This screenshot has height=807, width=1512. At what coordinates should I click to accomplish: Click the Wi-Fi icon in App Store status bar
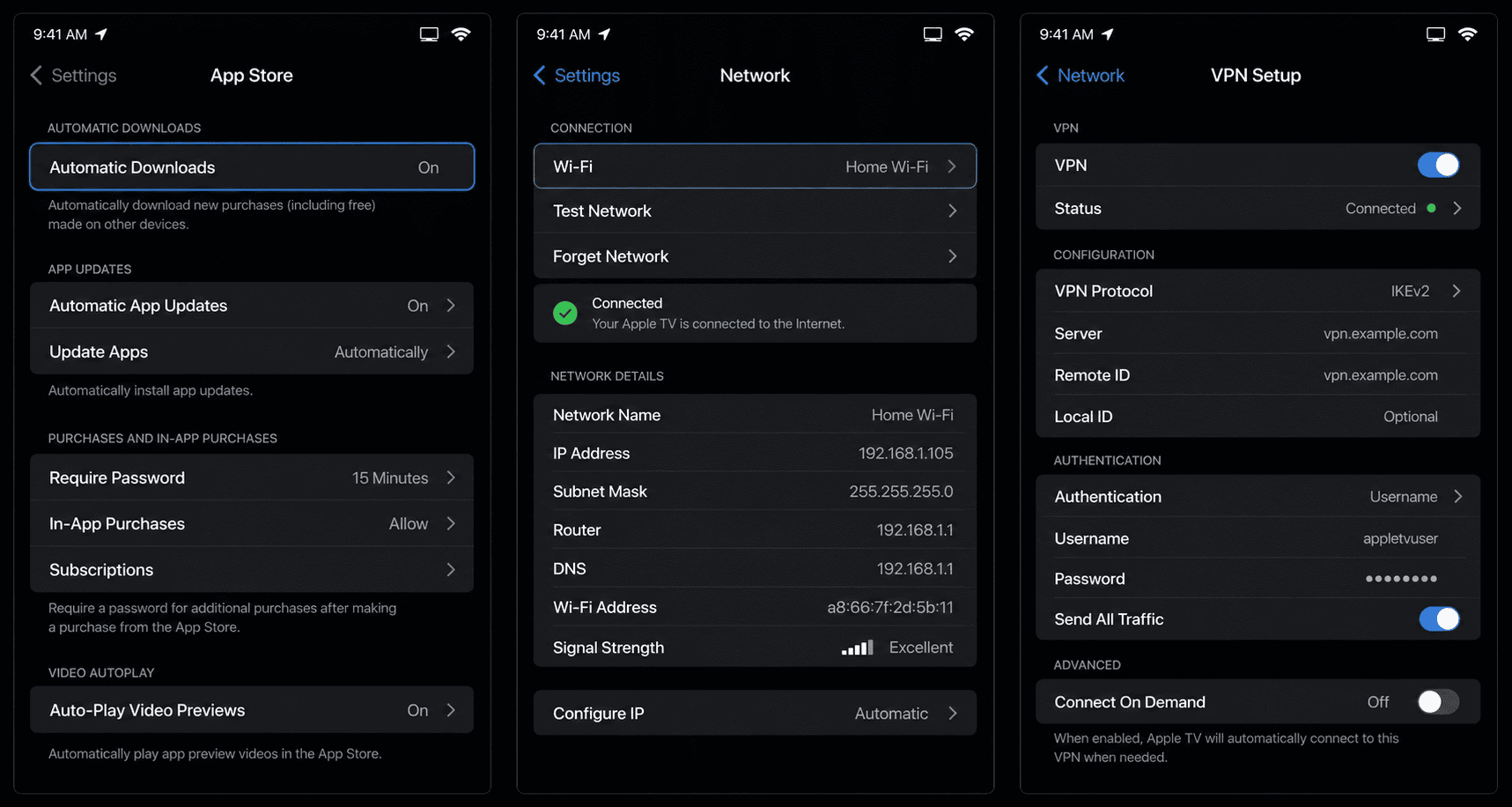pos(461,34)
